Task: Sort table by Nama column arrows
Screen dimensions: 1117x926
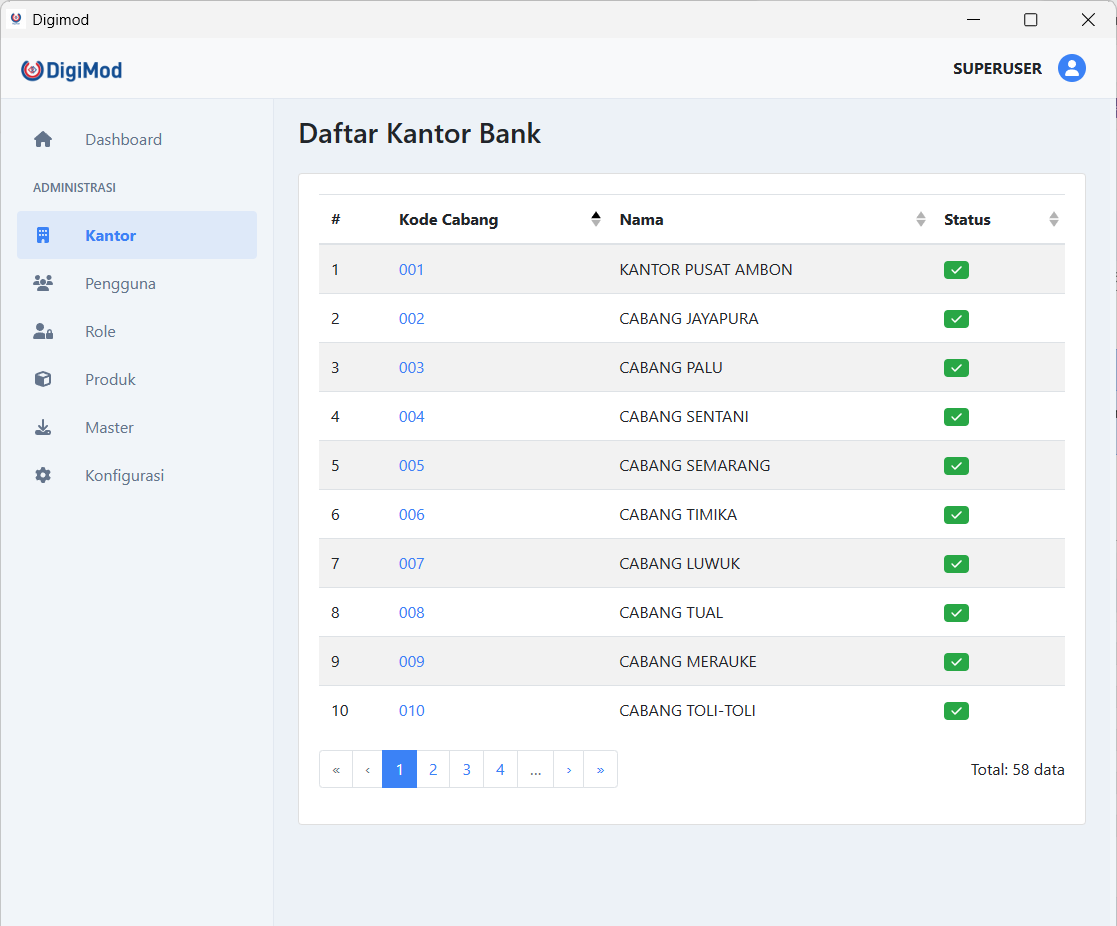Action: [921, 219]
